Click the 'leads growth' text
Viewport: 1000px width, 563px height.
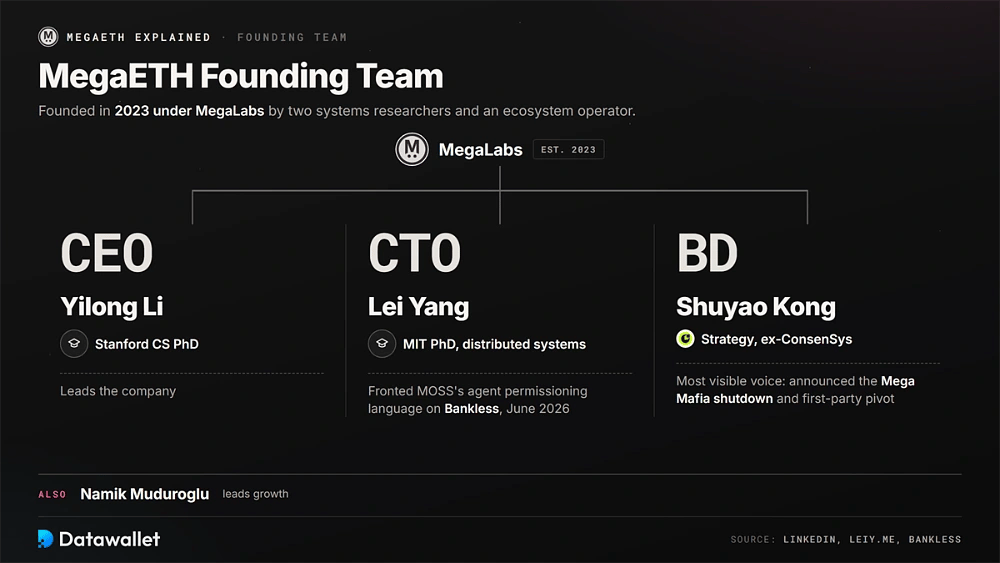255,494
